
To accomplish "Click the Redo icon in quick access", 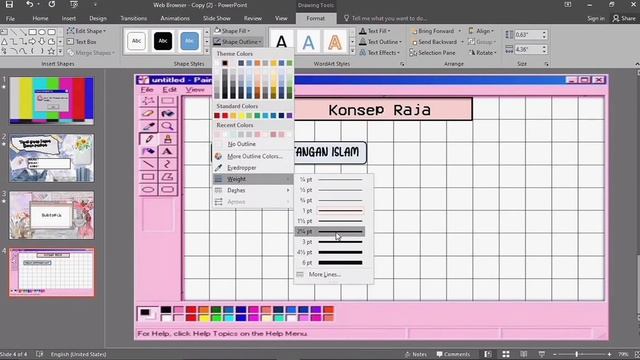I will point(51,5).
